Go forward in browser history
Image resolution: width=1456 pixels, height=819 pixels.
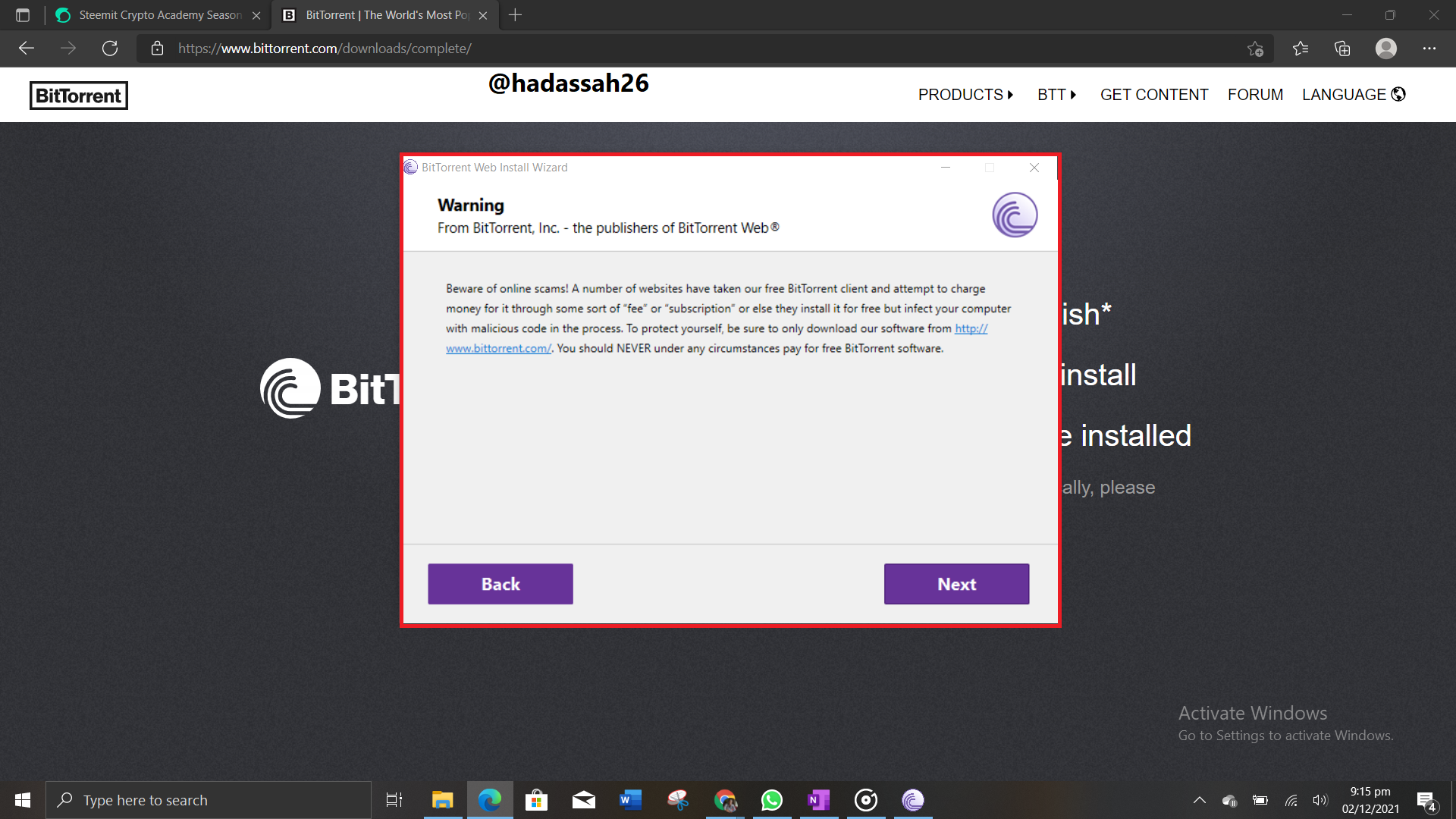[x=68, y=49]
